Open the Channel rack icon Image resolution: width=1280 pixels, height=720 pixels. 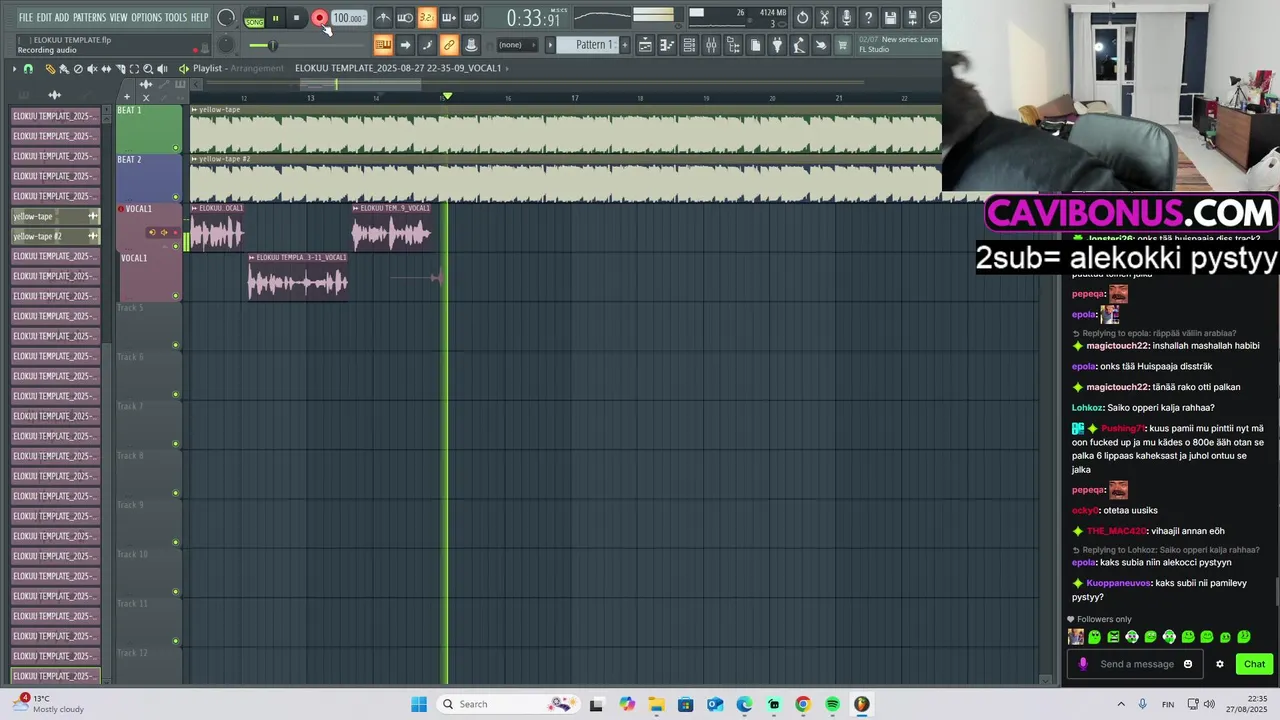click(x=689, y=45)
